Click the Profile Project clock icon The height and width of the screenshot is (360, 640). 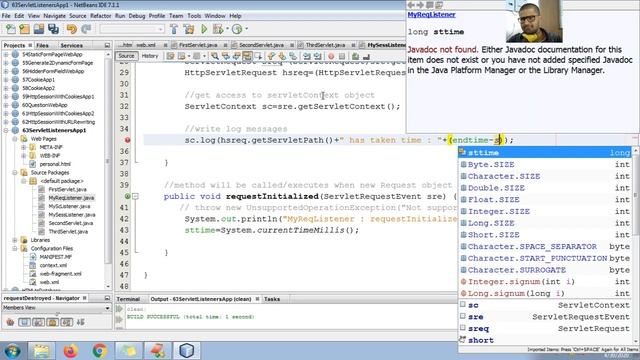coord(237,29)
